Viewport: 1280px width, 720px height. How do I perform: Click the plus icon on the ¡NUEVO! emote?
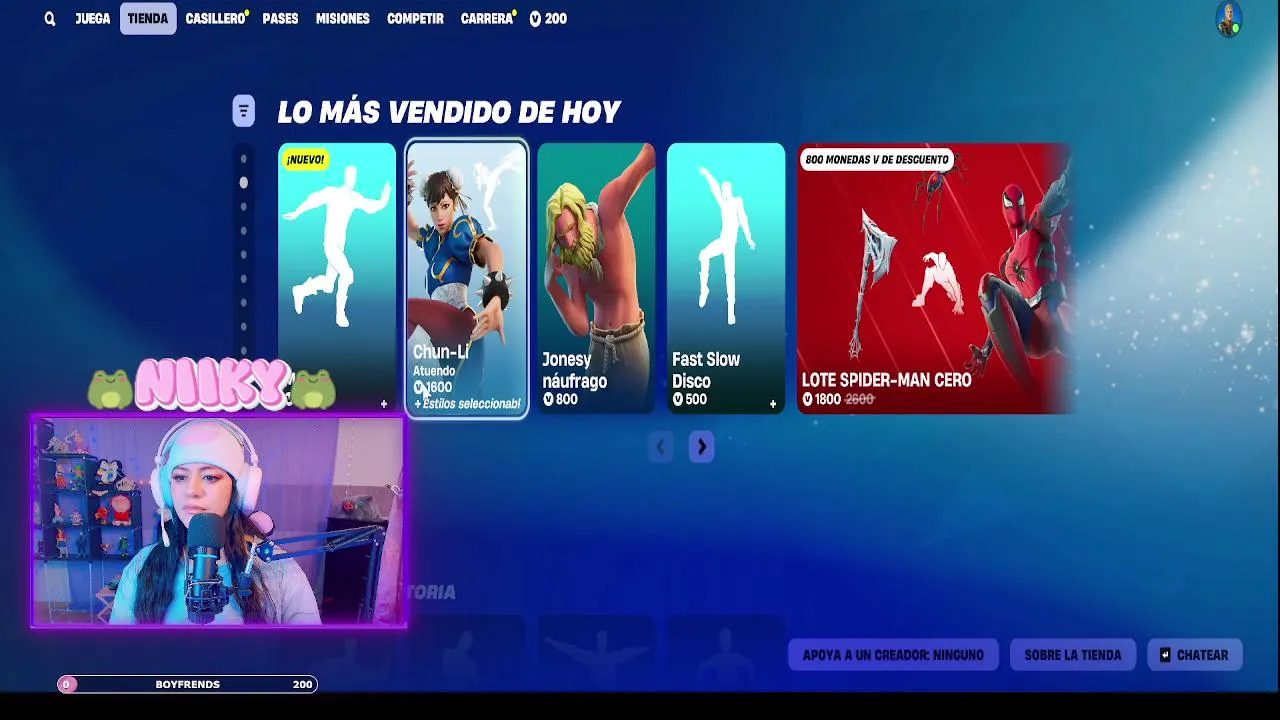tap(384, 404)
